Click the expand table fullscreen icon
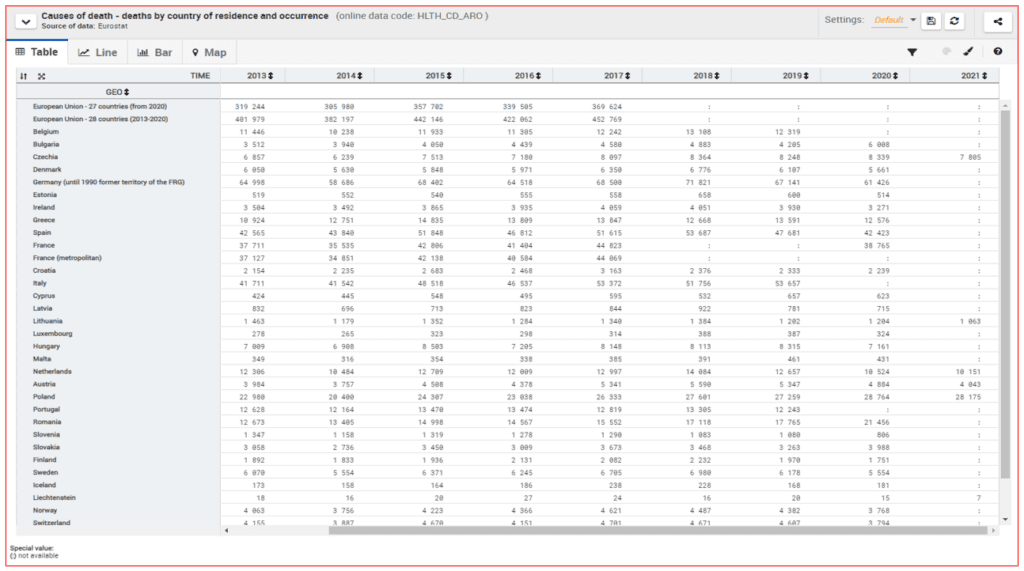 tap(41, 75)
